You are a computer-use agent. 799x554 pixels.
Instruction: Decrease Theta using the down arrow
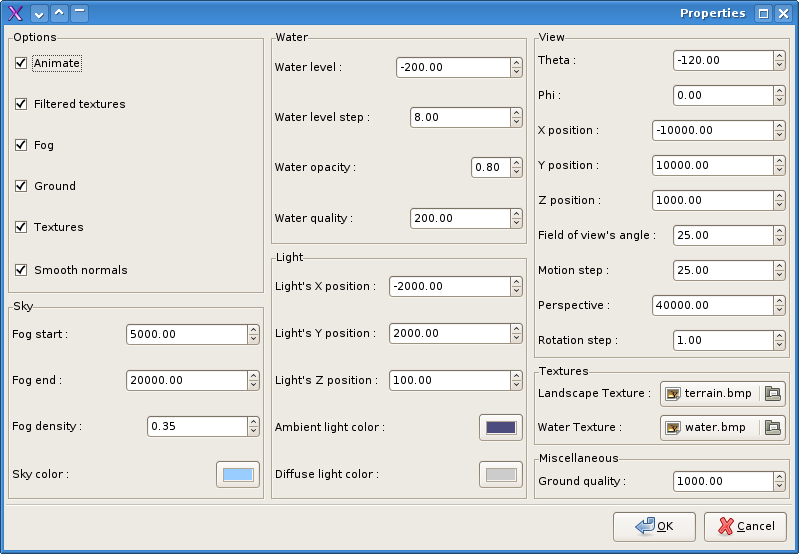click(779, 65)
